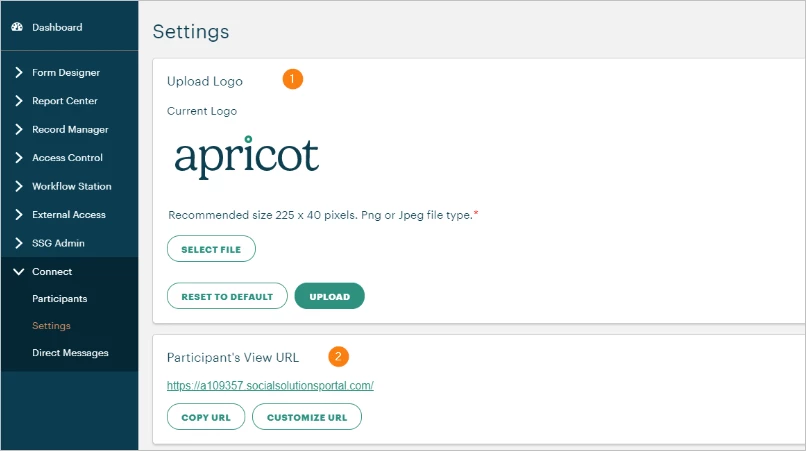The width and height of the screenshot is (806, 451).
Task: Open SSG Admin menu entry
Action: point(58,243)
